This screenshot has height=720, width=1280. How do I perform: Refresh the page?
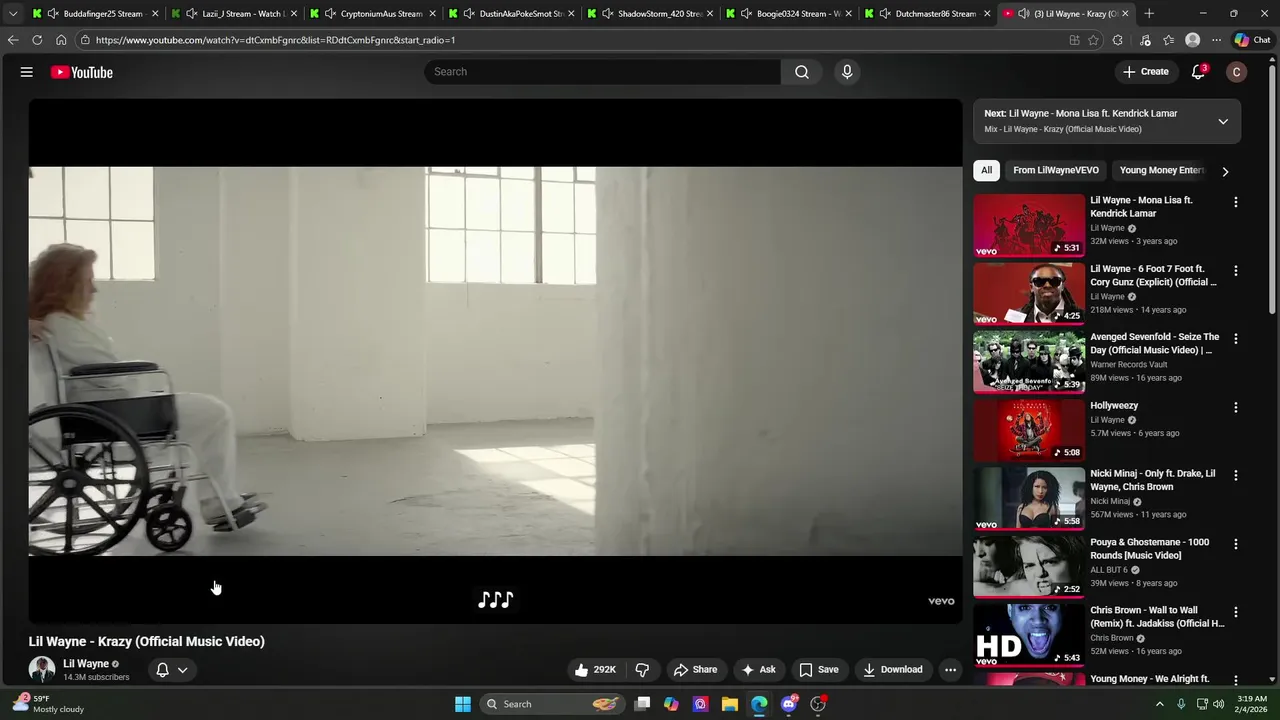pos(37,40)
